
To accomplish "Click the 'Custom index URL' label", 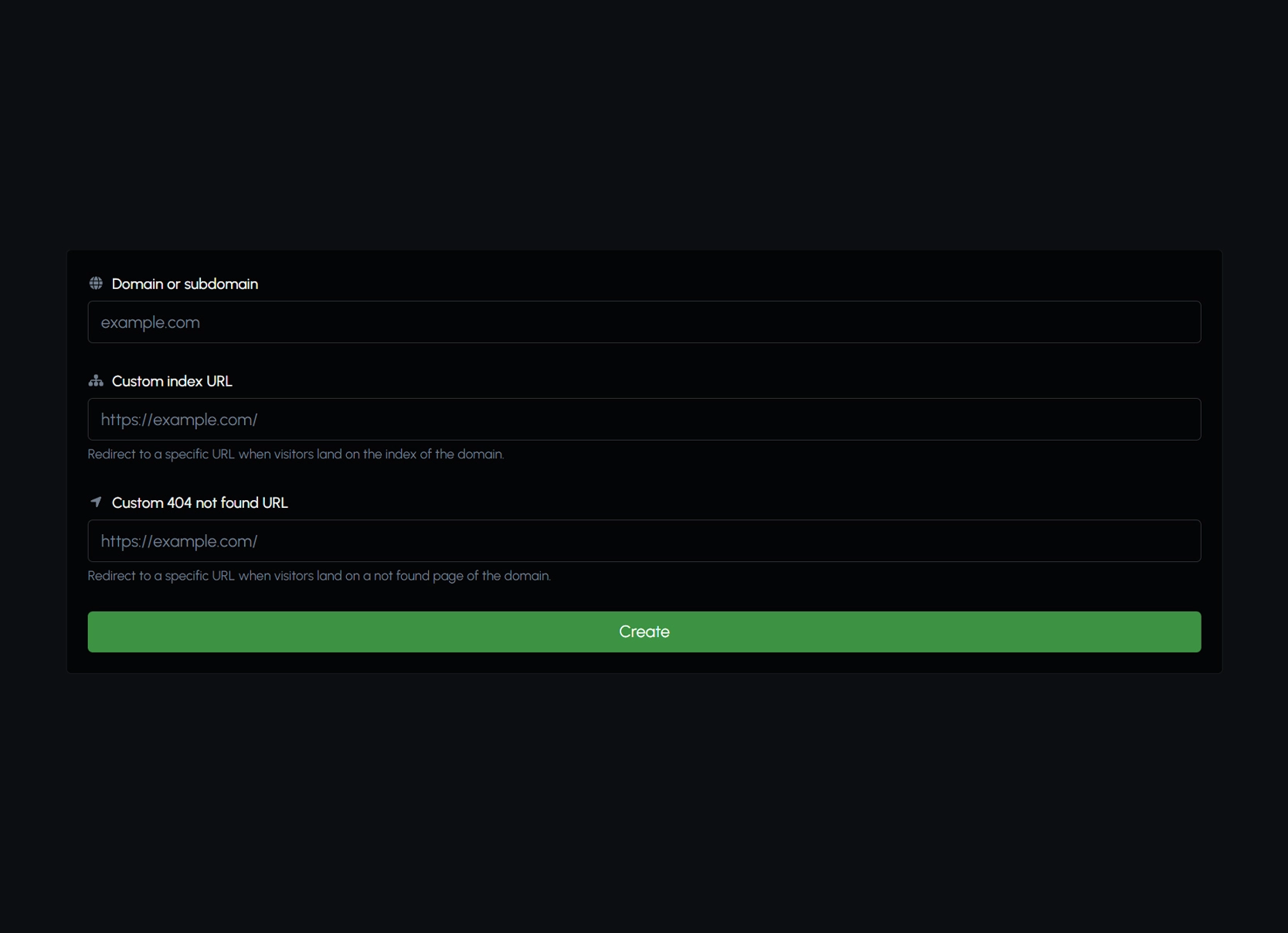I will click(x=172, y=382).
